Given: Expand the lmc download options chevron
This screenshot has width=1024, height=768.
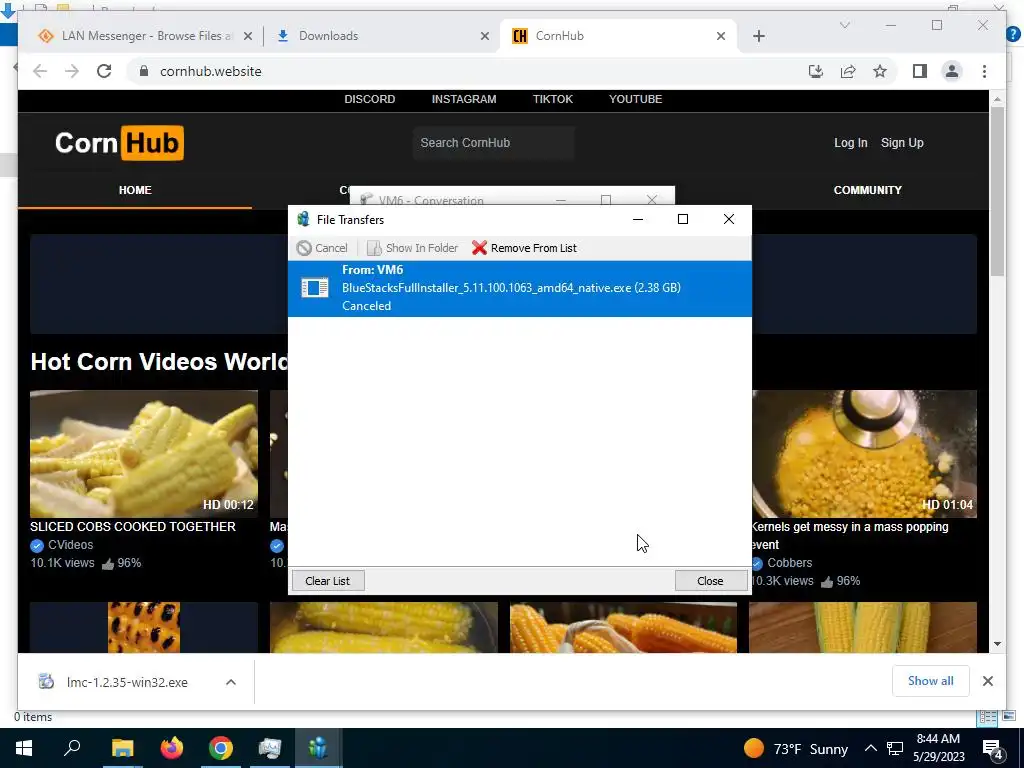Looking at the screenshot, I should coord(231,682).
